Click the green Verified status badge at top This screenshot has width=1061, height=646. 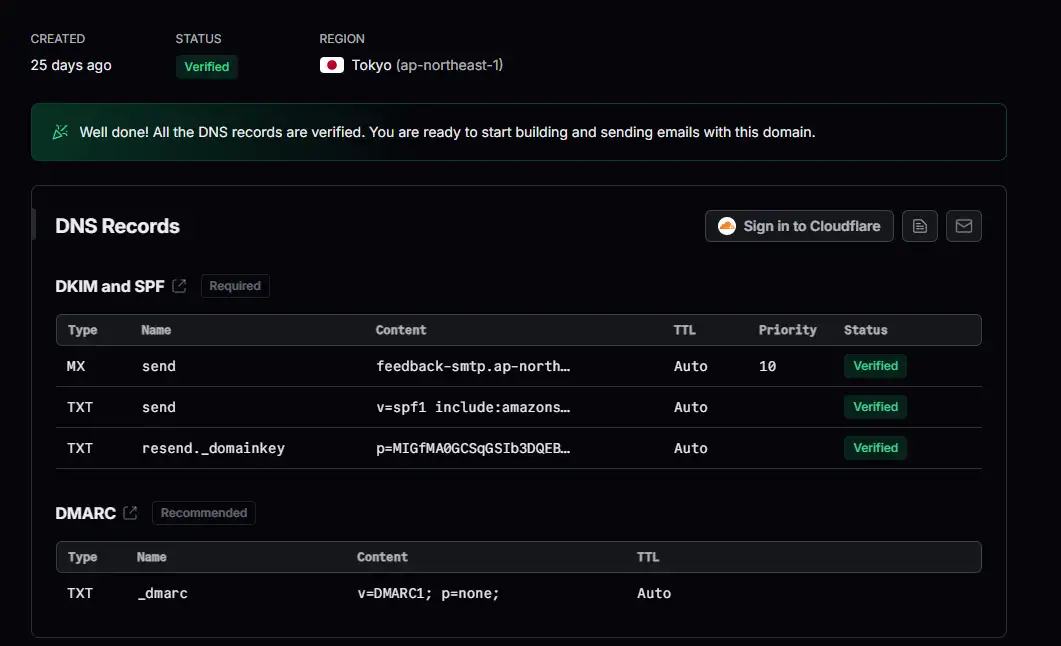tap(207, 67)
